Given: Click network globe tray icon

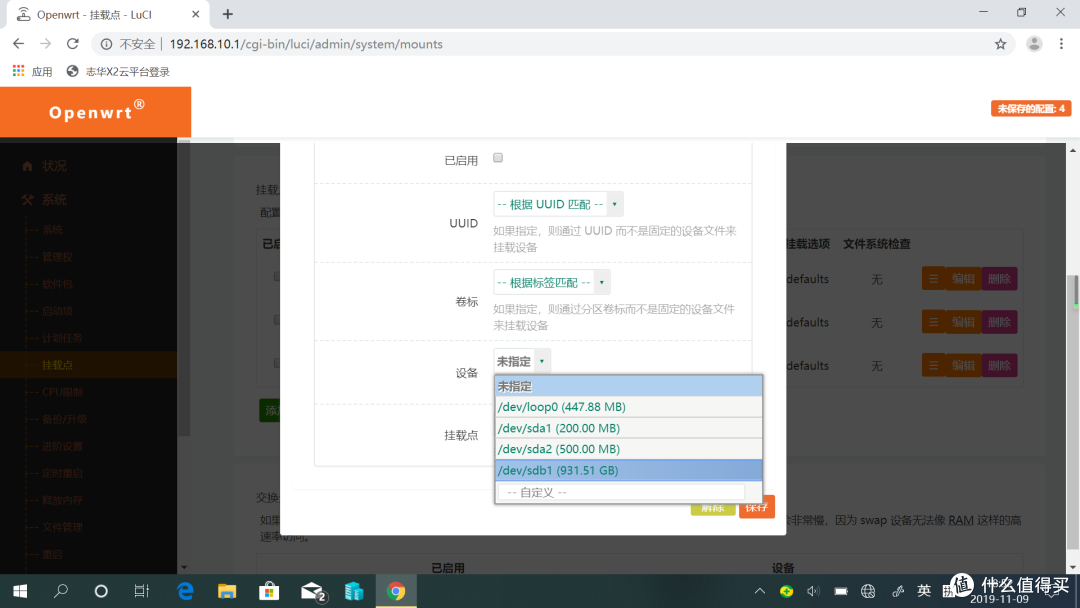Looking at the screenshot, I should pyautogui.click(x=868, y=591).
